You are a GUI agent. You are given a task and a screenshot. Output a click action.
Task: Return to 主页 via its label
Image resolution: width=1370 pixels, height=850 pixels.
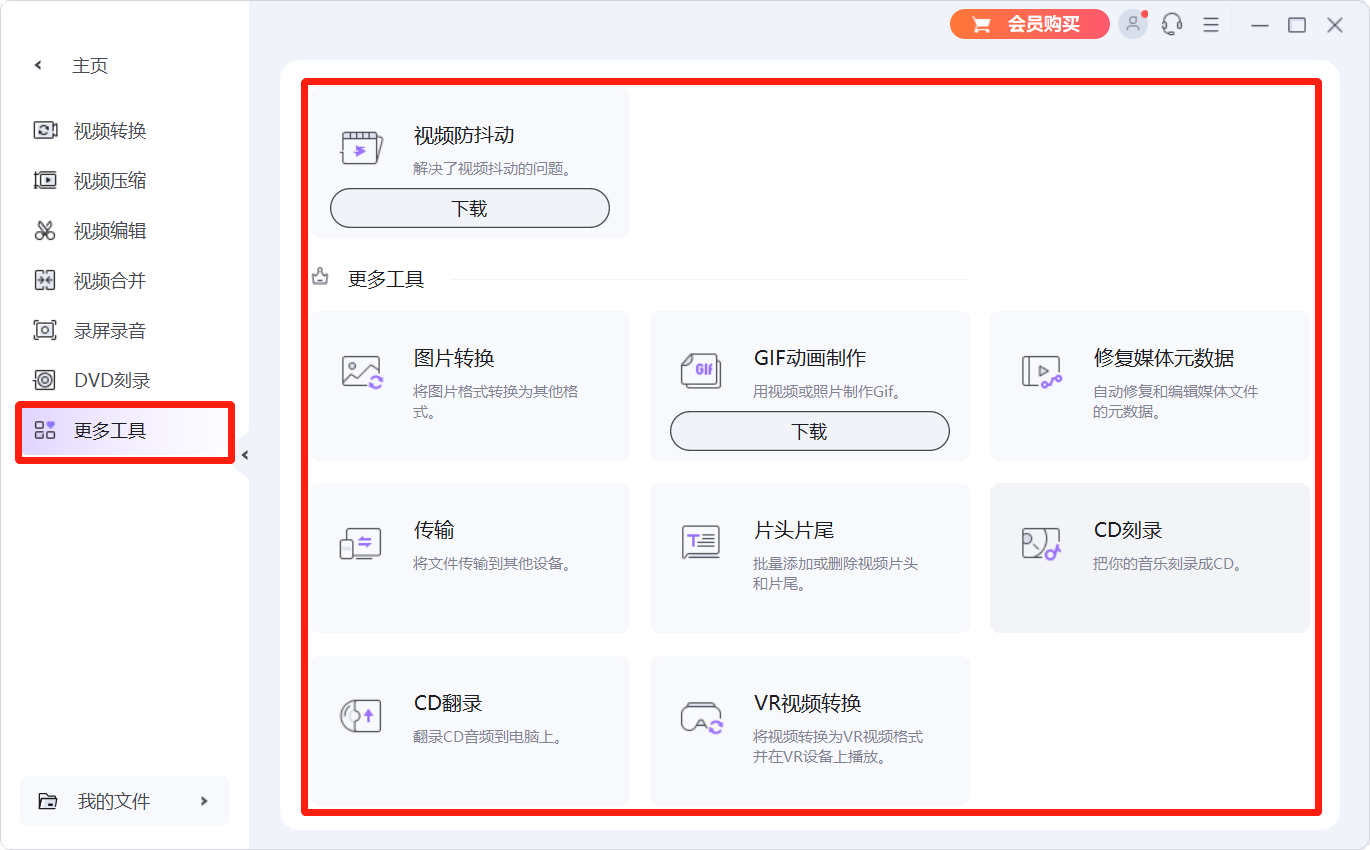point(90,66)
